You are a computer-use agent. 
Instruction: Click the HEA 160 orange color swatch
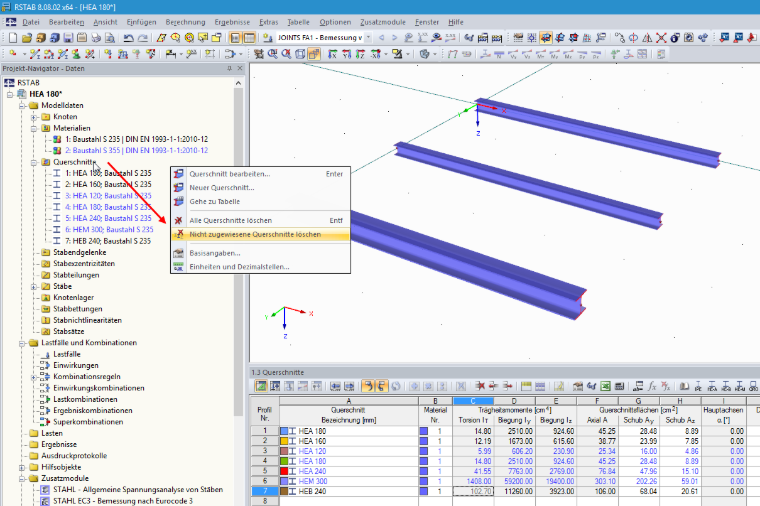(284, 441)
